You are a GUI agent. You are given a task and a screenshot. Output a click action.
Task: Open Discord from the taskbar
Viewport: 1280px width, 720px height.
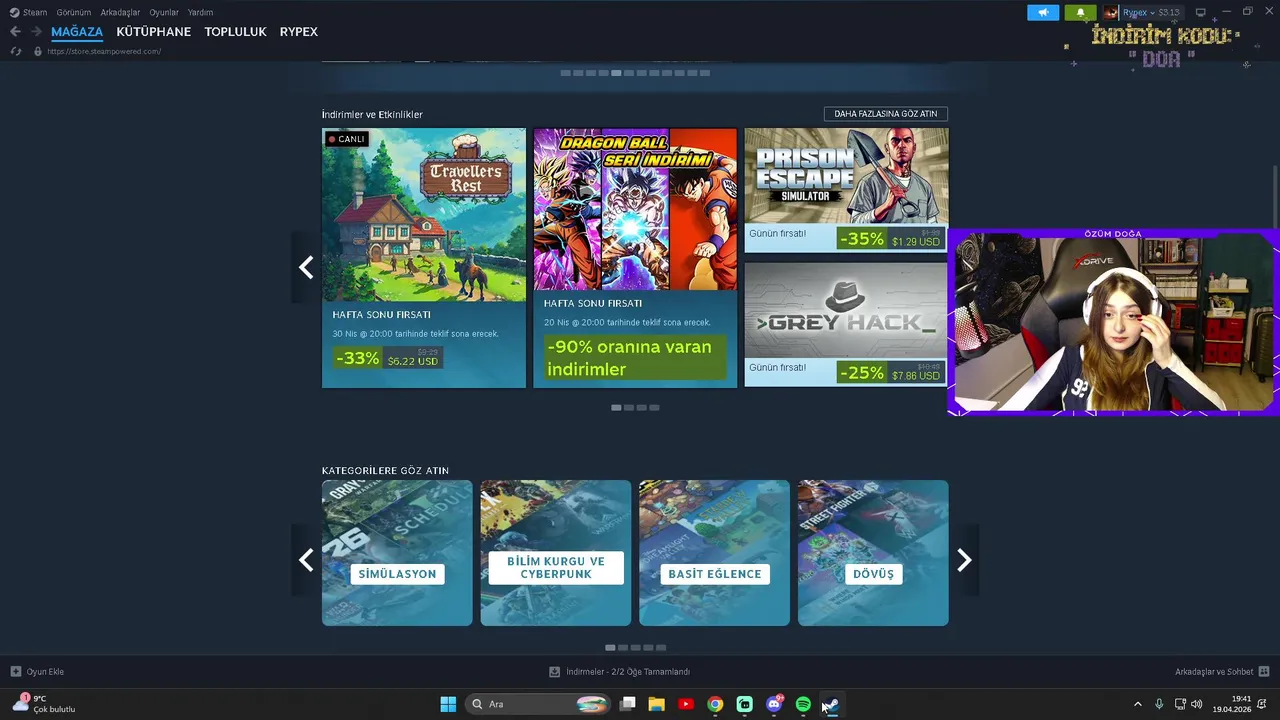[774, 704]
